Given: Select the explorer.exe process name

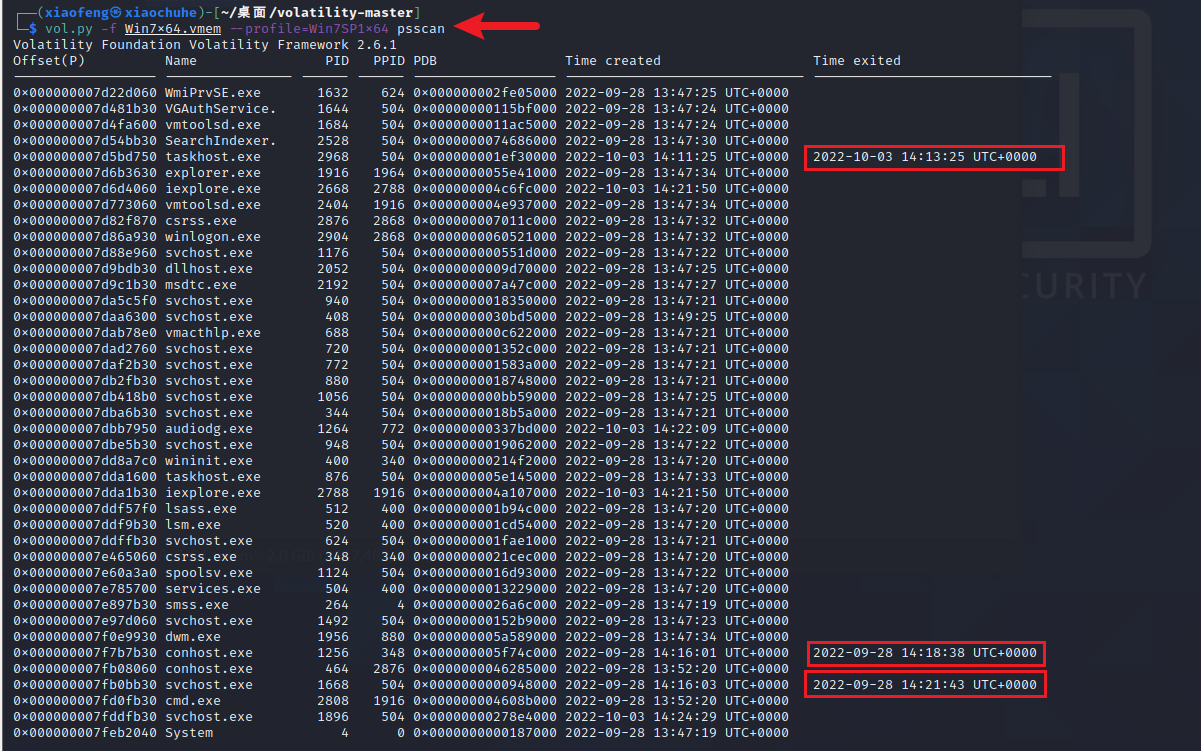Looking at the screenshot, I should coord(213,173).
